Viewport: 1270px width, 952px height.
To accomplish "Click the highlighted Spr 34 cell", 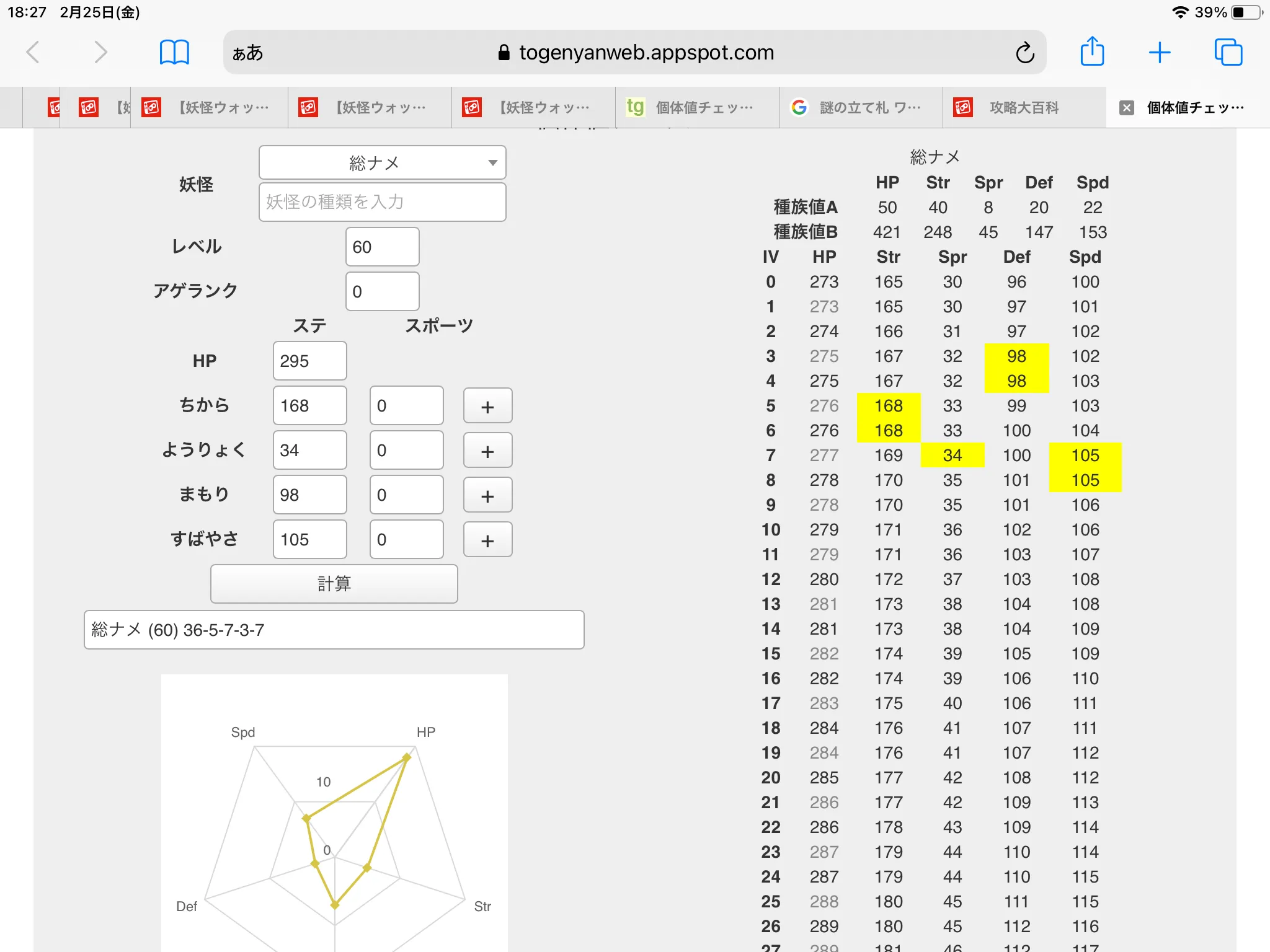I will click(952, 455).
